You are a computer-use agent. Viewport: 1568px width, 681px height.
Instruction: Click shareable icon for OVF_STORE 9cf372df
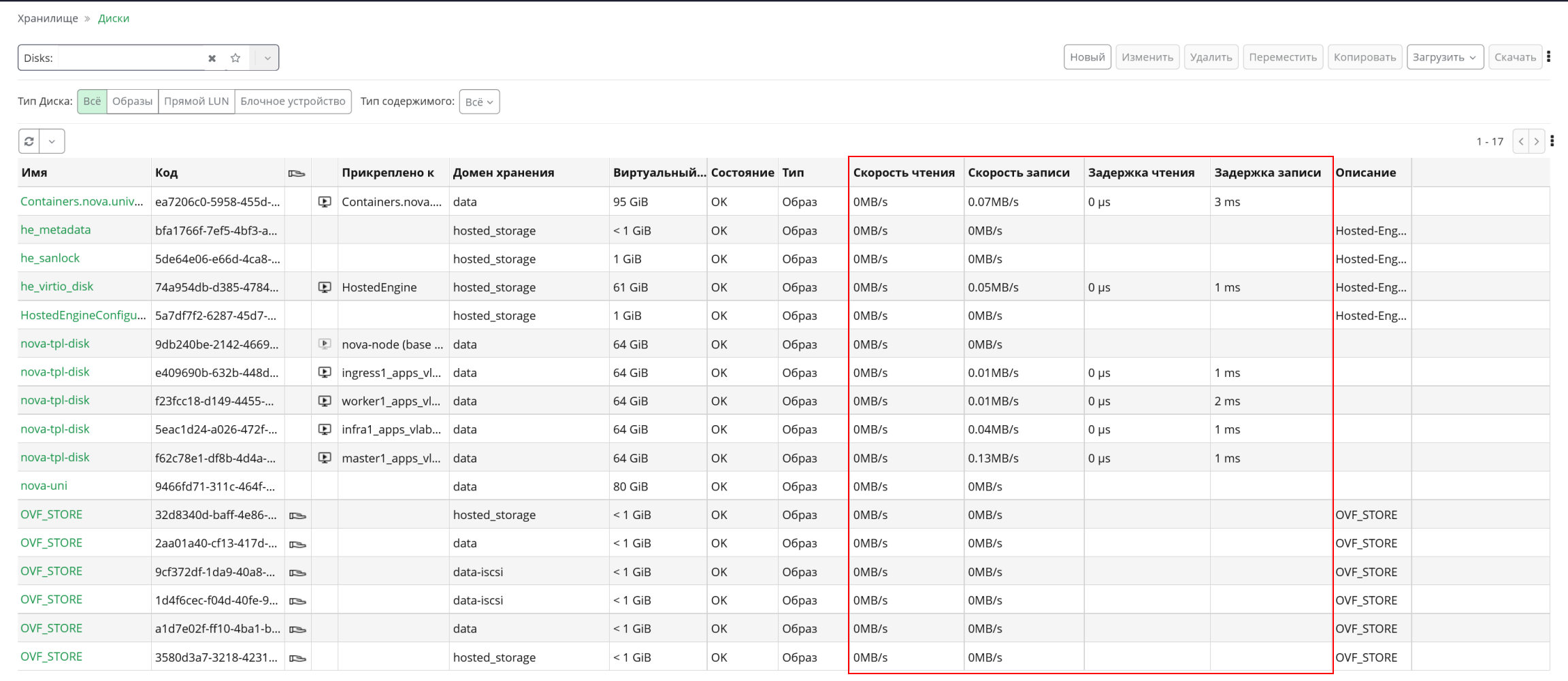tap(297, 573)
